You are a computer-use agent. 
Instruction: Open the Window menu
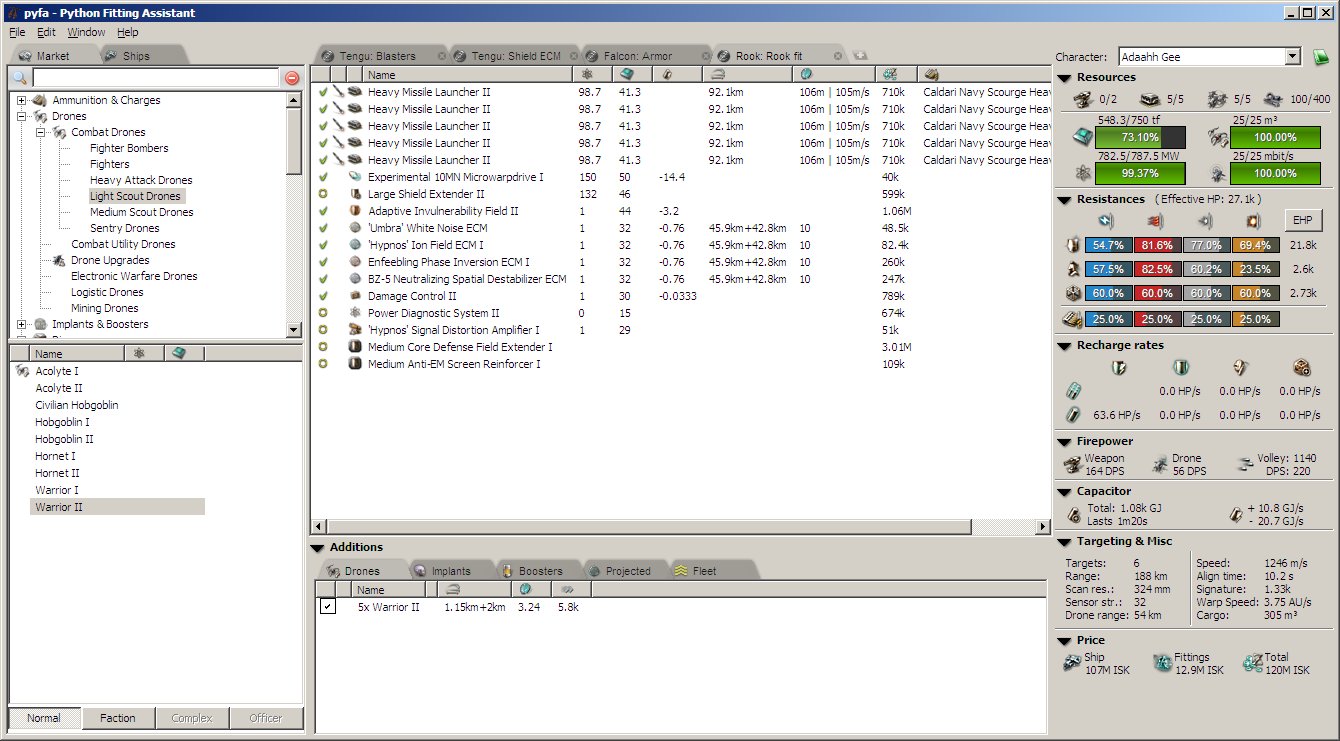[86, 32]
